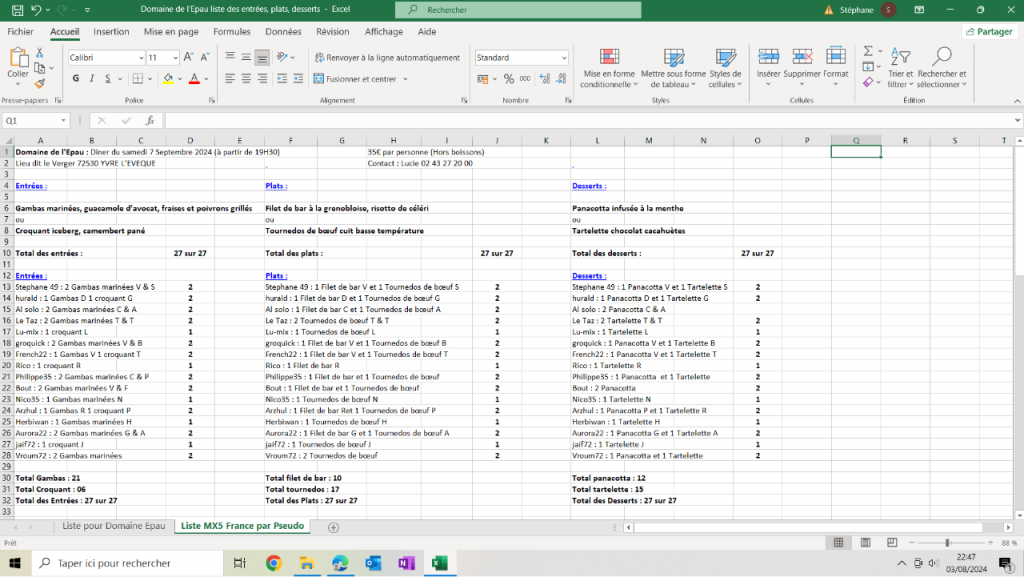Click the AutoSum sigma icon
Viewport: 1024px width, 577px height.
868,51
